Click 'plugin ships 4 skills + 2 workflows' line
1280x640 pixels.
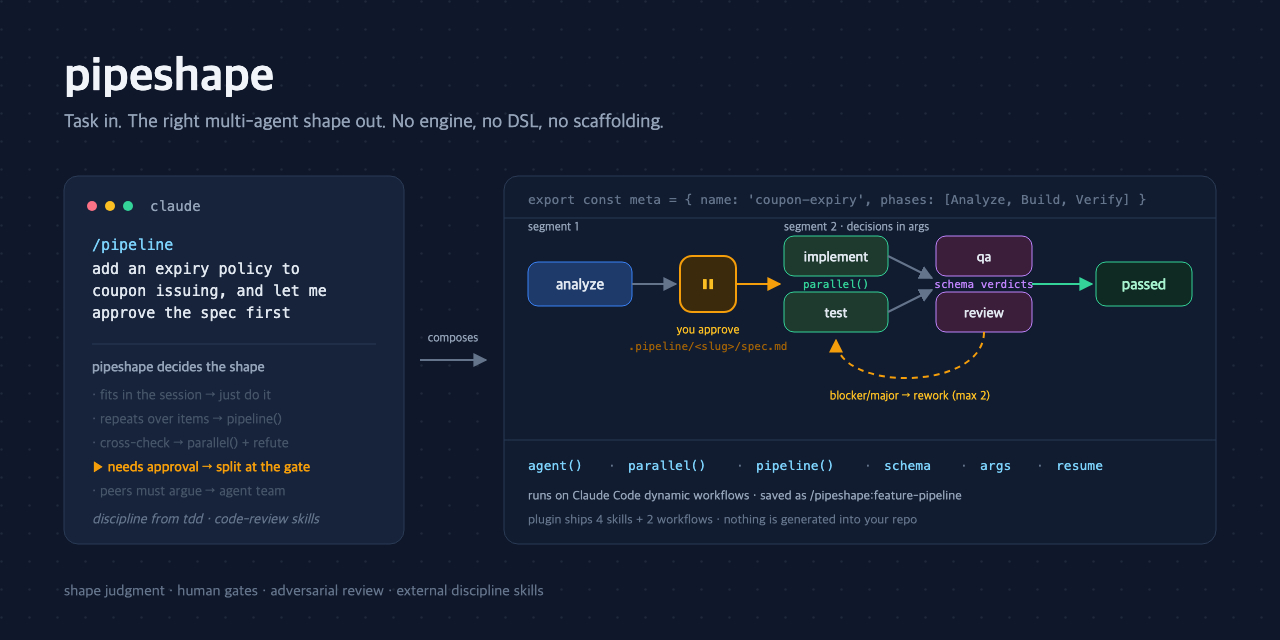click(722, 519)
